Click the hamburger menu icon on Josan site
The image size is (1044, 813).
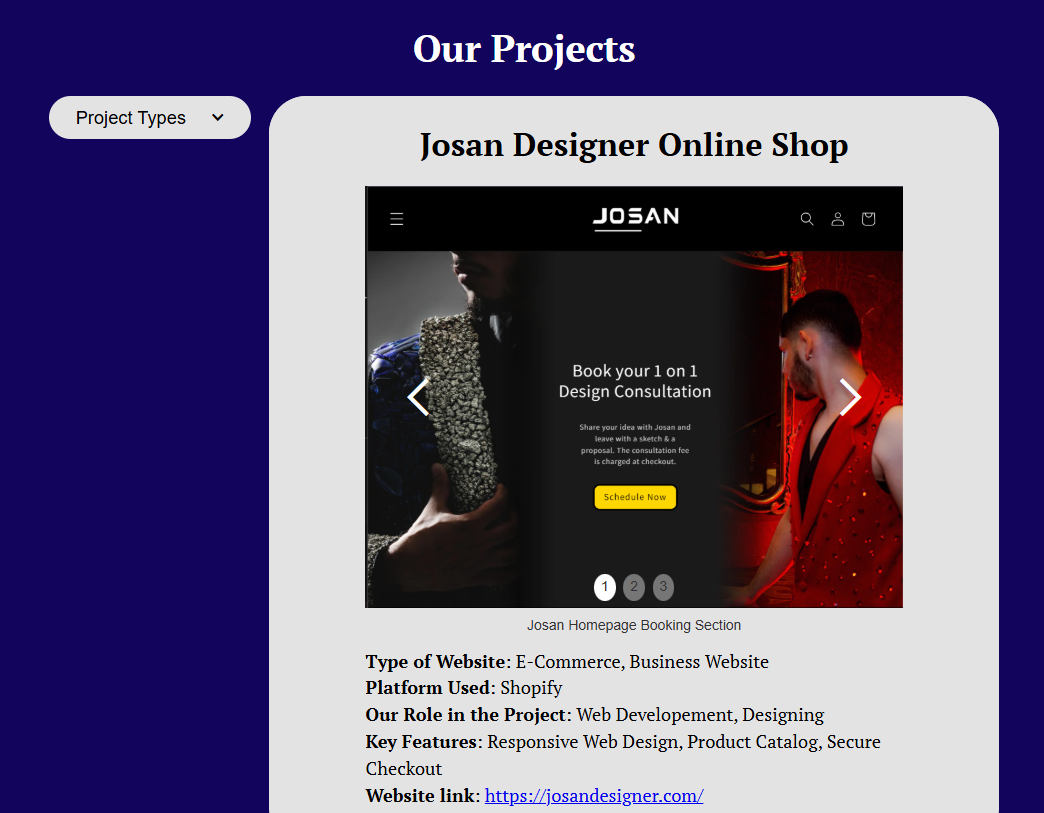coord(397,219)
